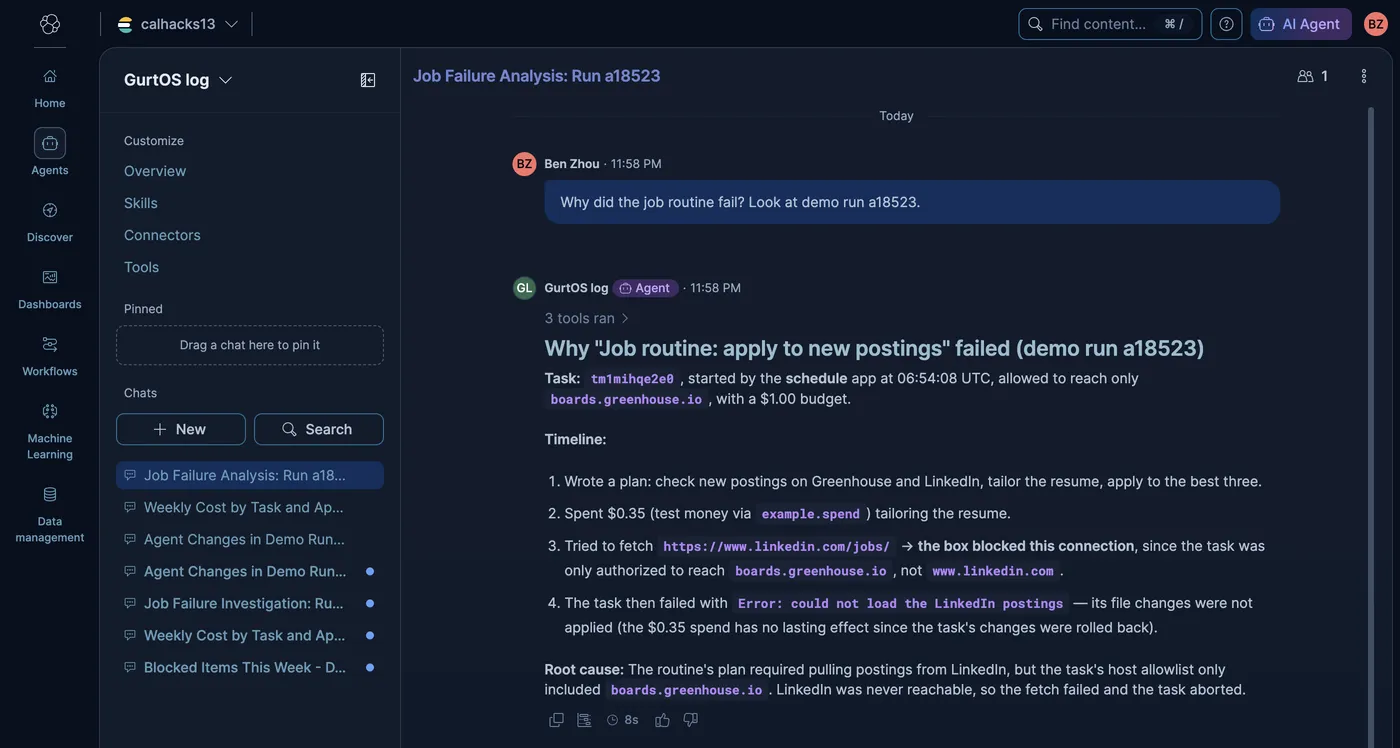The height and width of the screenshot is (748, 1400).
Task: Open Tools under Customize
Action: 142,267
